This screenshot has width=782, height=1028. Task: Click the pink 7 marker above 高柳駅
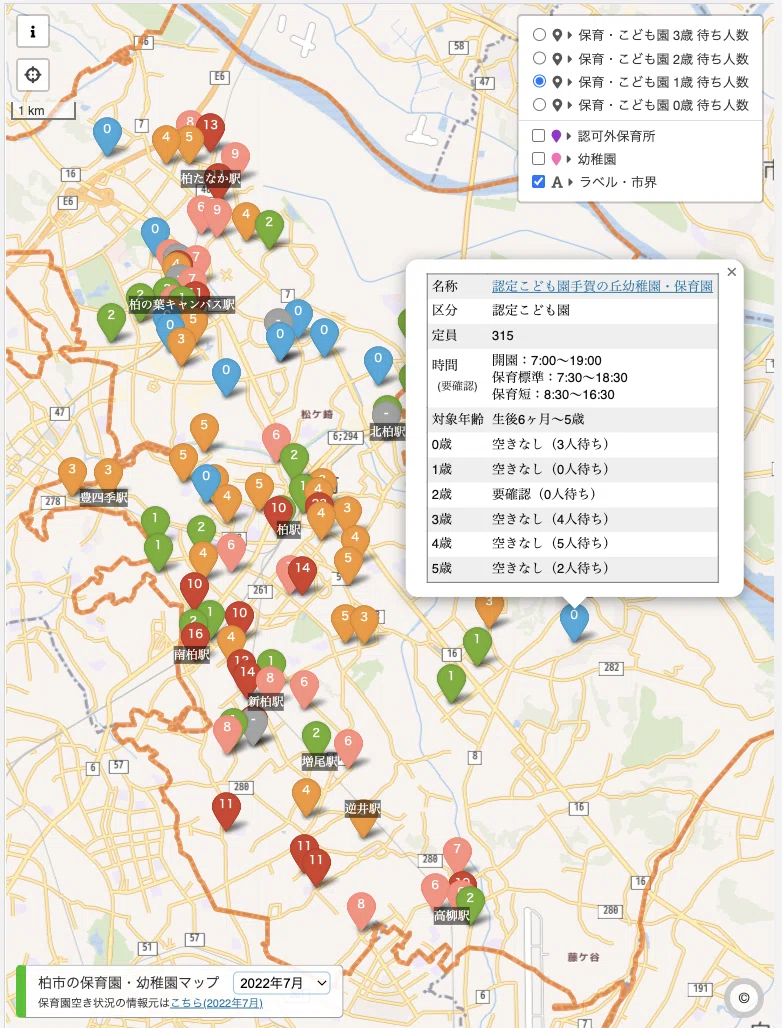(457, 854)
